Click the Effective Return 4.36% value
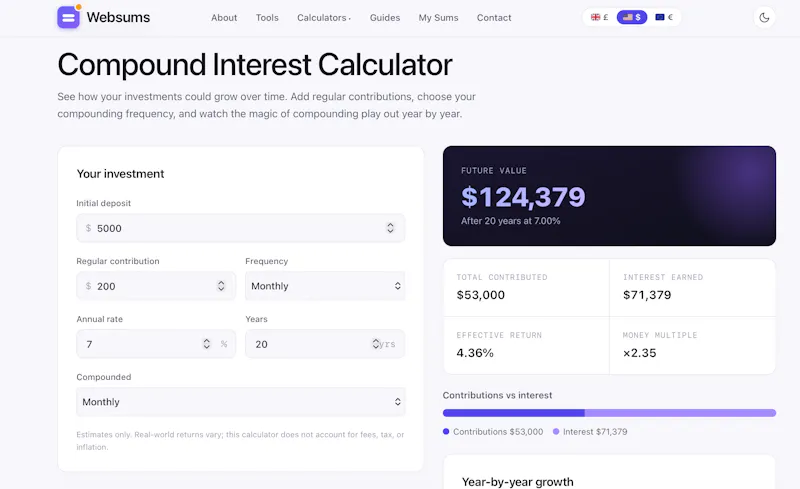800x489 pixels. 475,353
